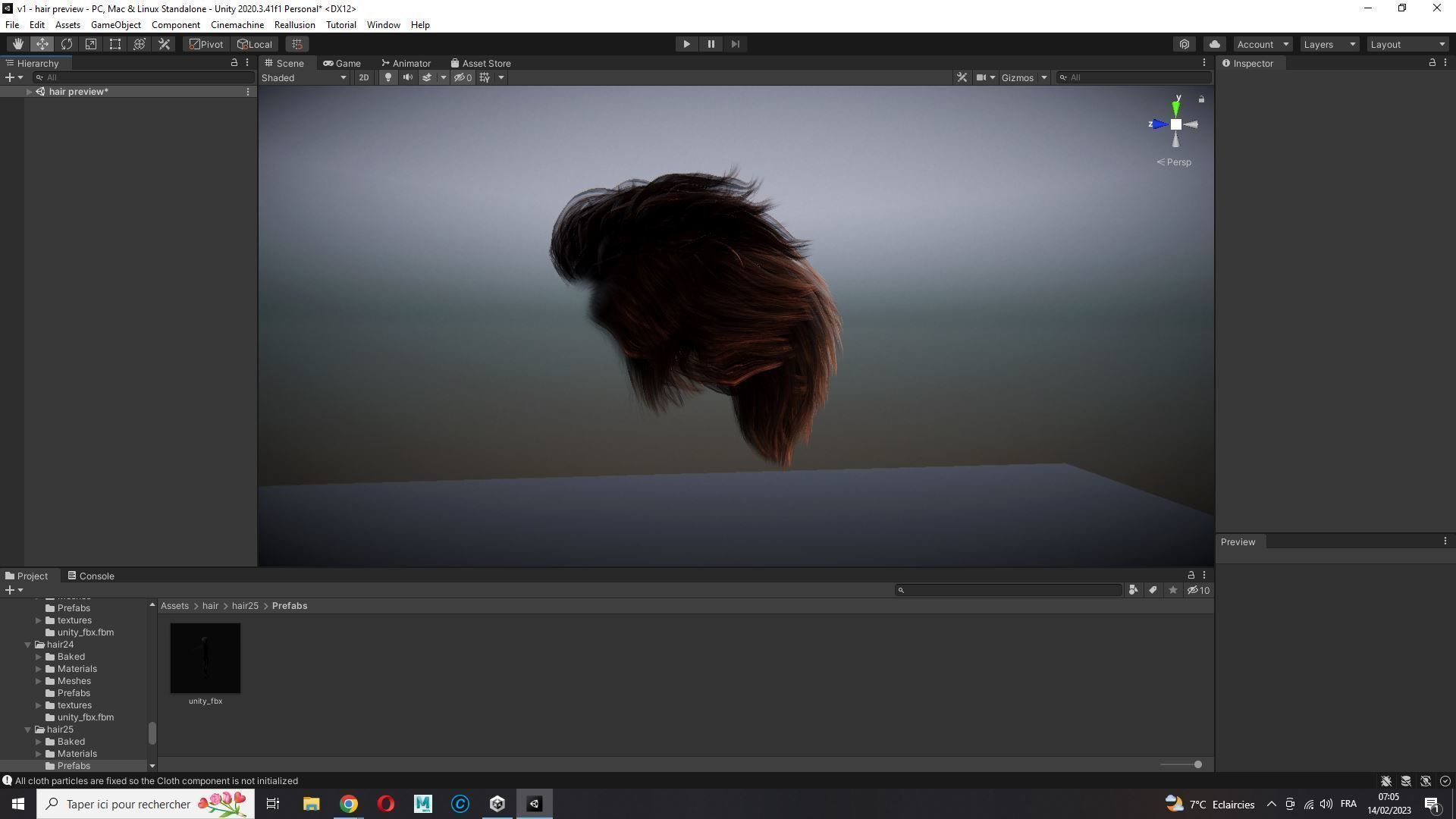Select the Hand tool
Viewport: 1456px width, 819px height.
point(17,44)
